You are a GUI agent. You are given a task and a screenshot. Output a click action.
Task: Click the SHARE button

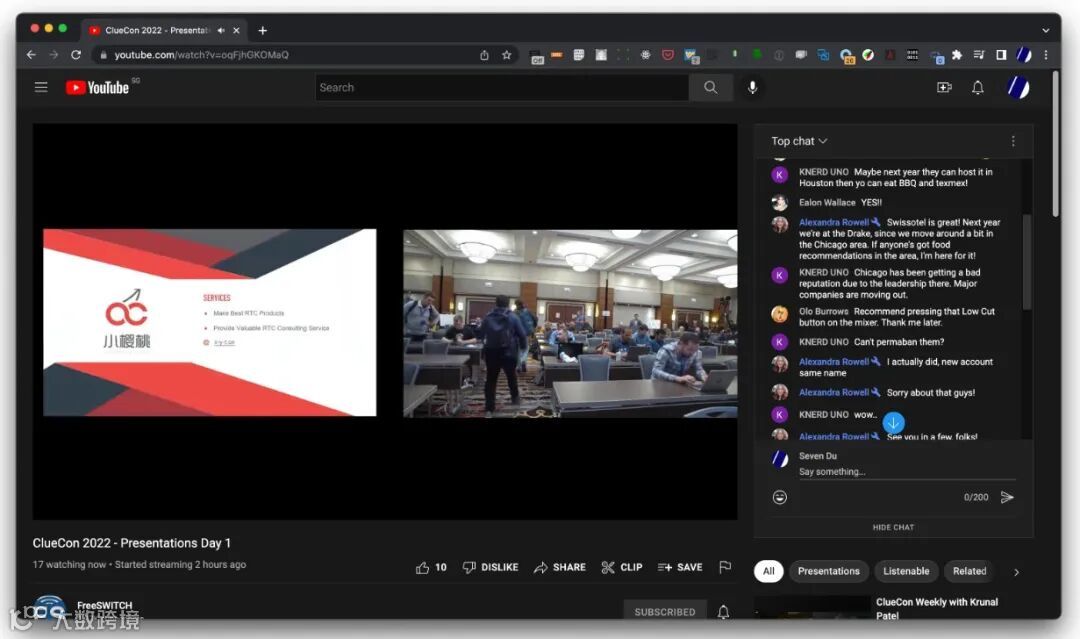click(560, 567)
